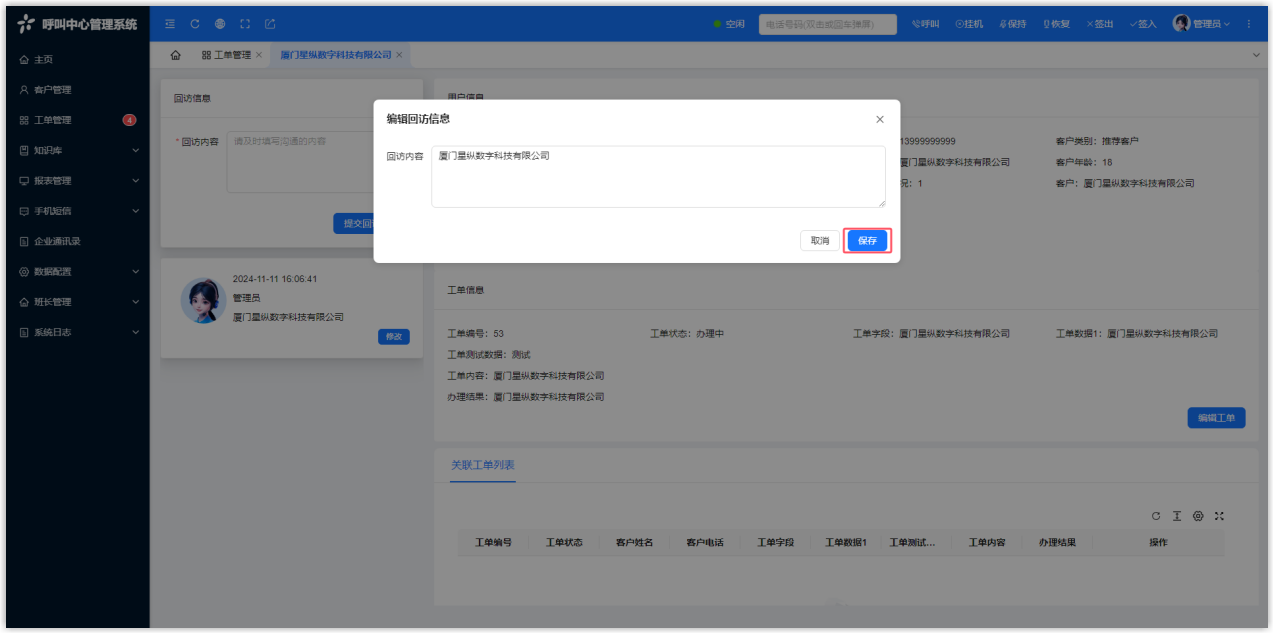1274x634 pixels.
Task: Open table column settings gear icon
Action: point(1198,516)
